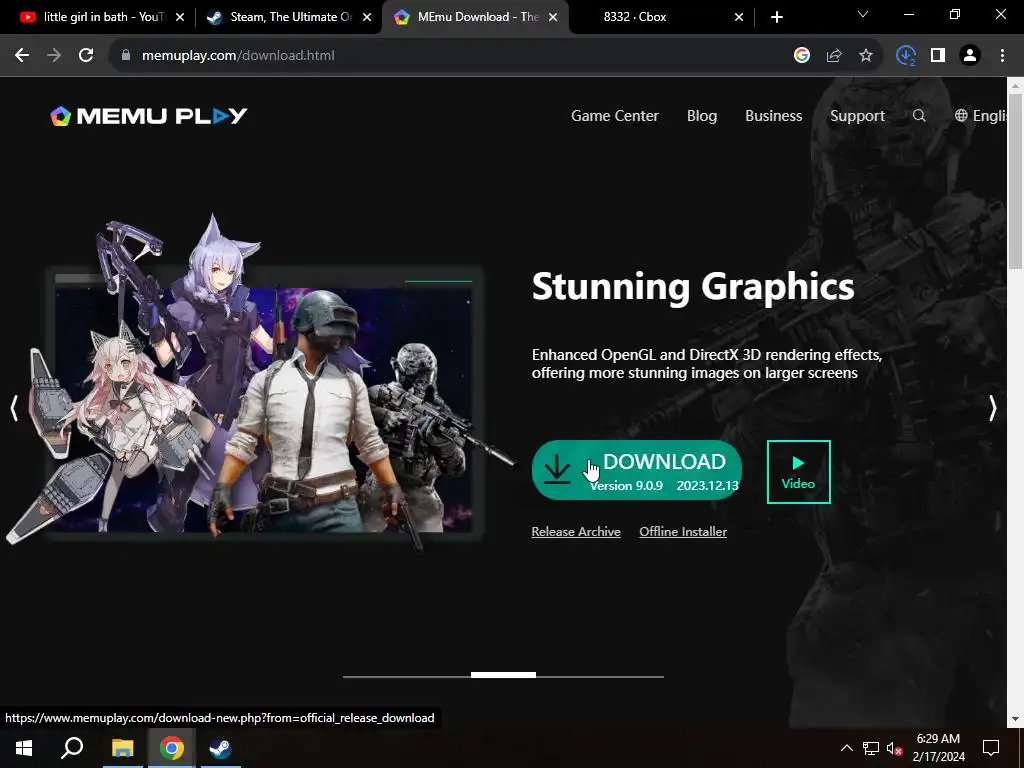This screenshot has height=768, width=1024.
Task: Open the Windows Start menu
Action: tap(24, 748)
